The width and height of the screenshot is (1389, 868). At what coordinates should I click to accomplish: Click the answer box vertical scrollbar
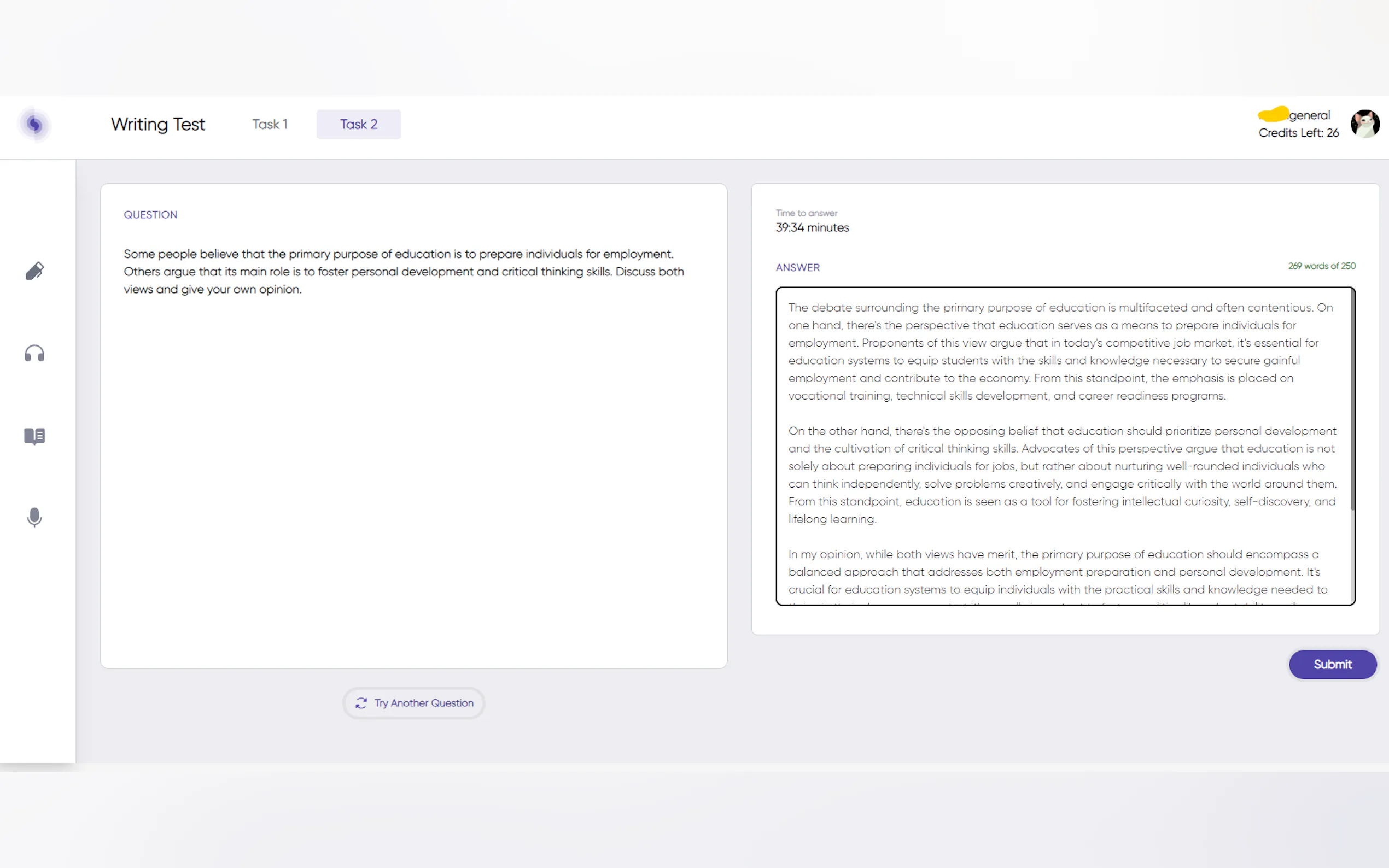(1352, 402)
